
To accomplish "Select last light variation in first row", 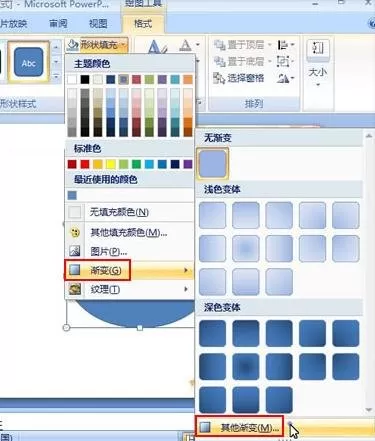I will [346, 215].
